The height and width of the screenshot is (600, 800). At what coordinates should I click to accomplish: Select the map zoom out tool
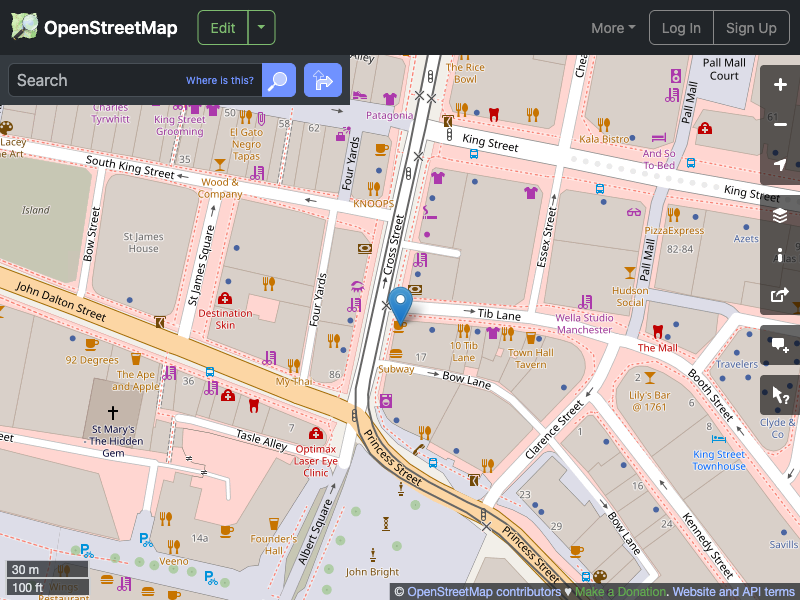coord(780,125)
